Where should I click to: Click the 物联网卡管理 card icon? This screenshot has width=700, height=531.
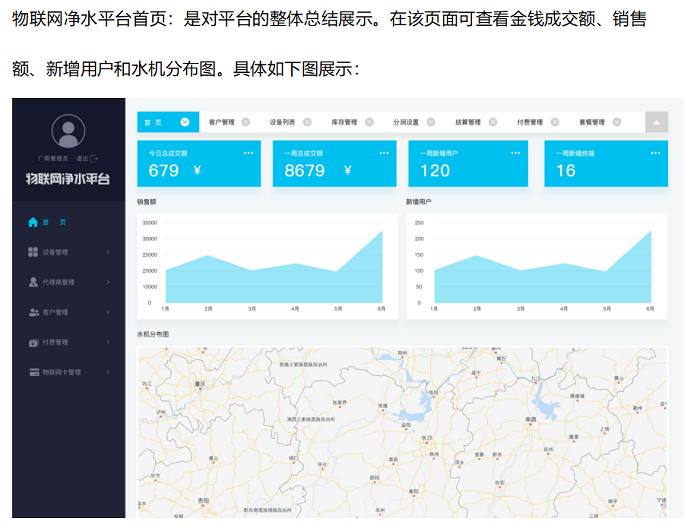click(34, 372)
